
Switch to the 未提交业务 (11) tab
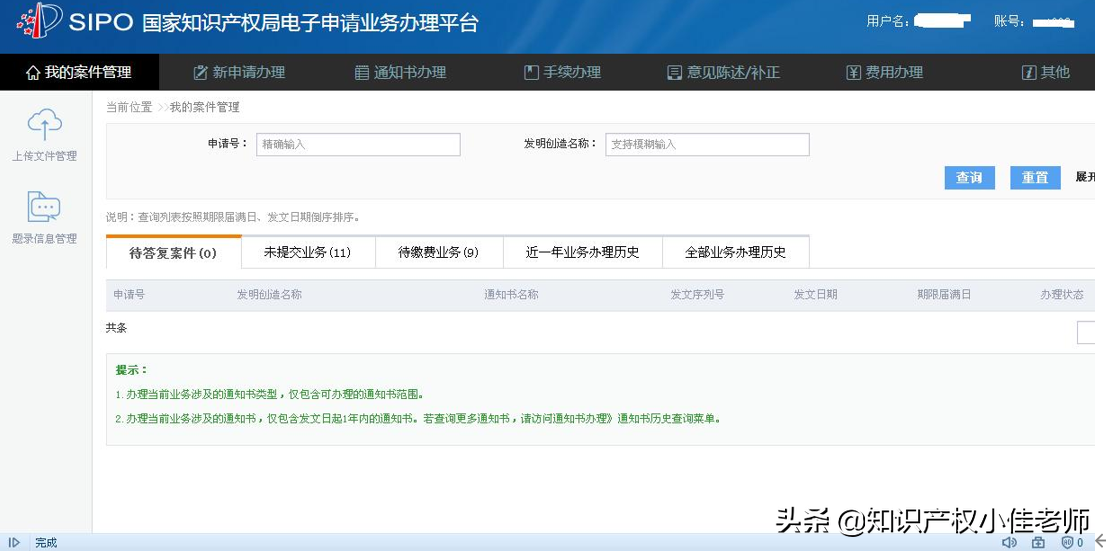[308, 253]
